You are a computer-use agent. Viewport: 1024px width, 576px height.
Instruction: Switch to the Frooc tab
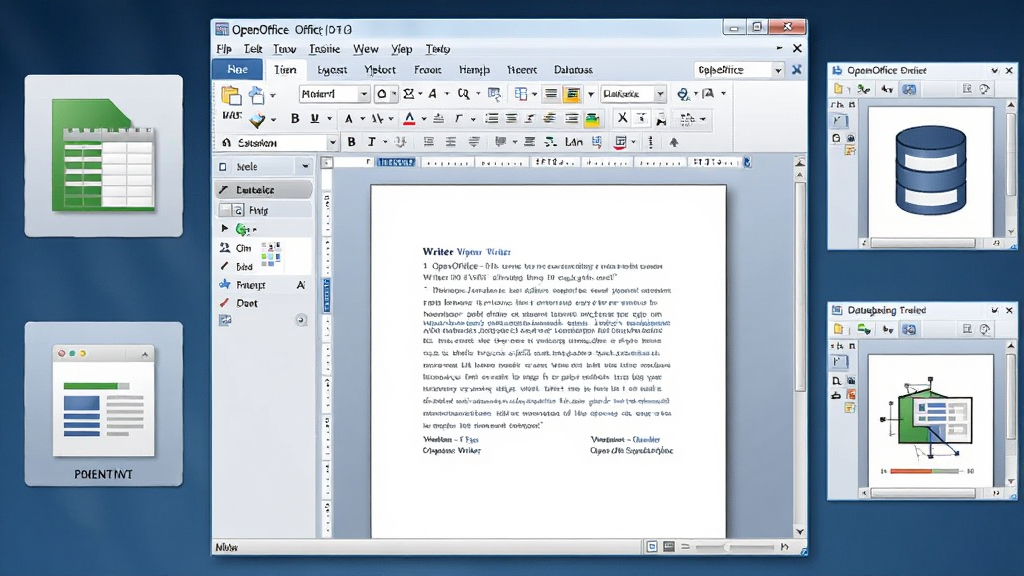coord(428,70)
